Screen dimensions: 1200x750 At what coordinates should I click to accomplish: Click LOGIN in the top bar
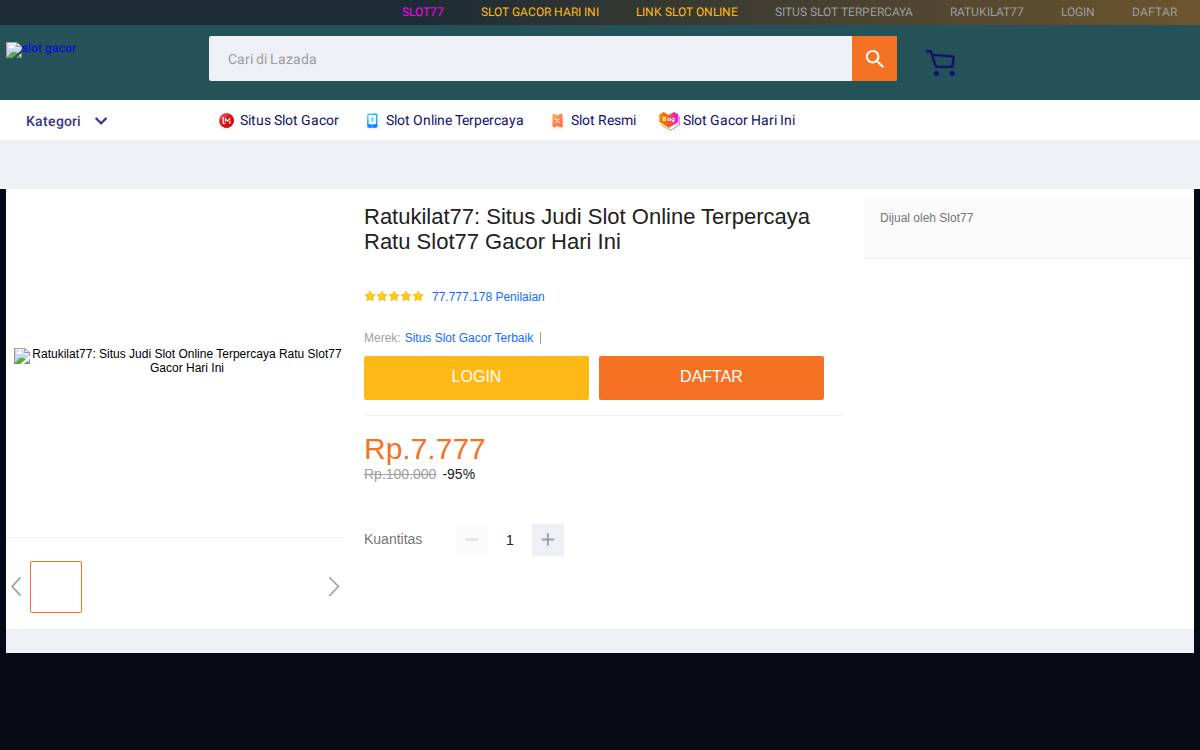(1078, 12)
